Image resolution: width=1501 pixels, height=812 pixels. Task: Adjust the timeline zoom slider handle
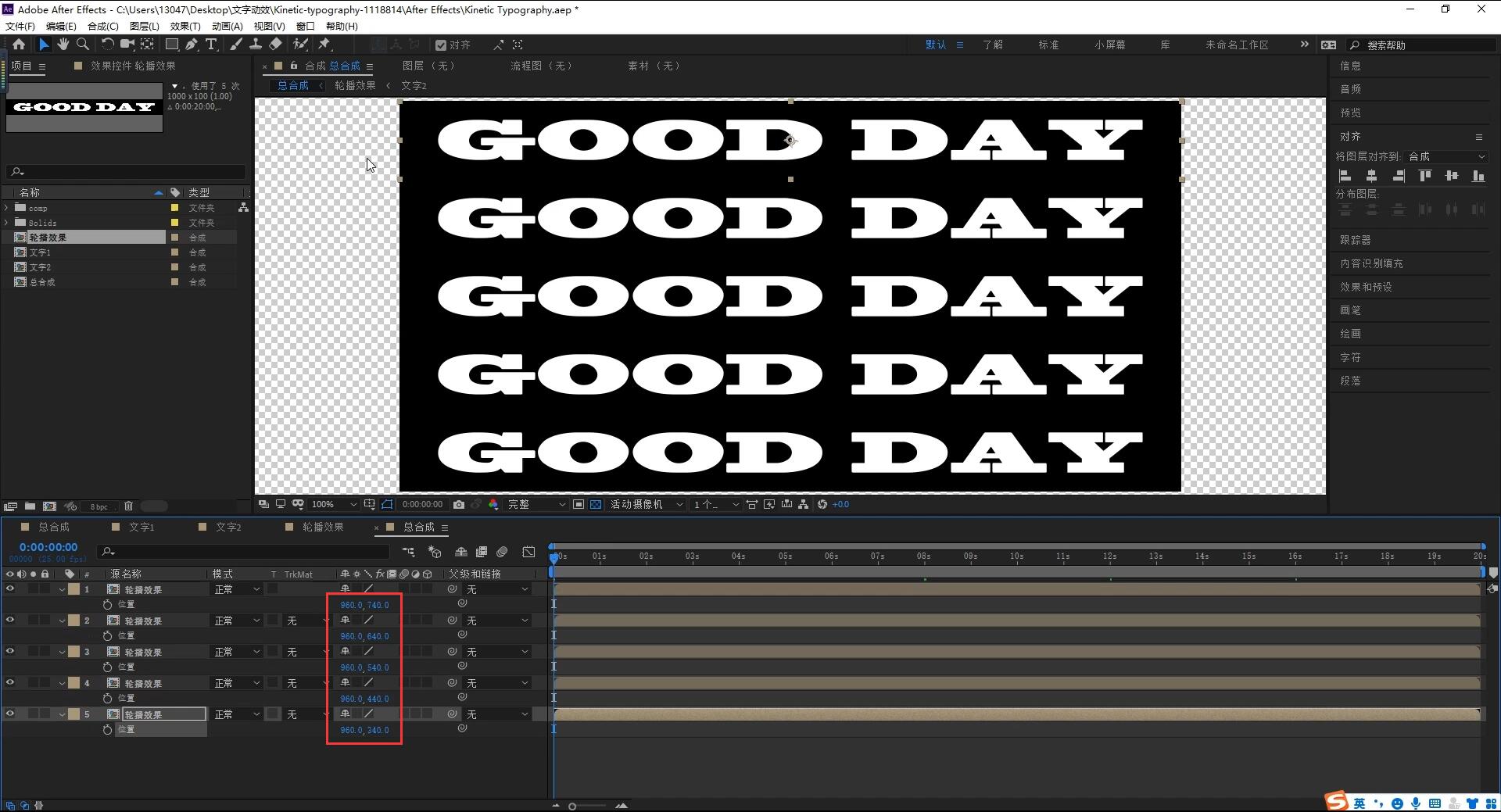pyautogui.click(x=572, y=806)
